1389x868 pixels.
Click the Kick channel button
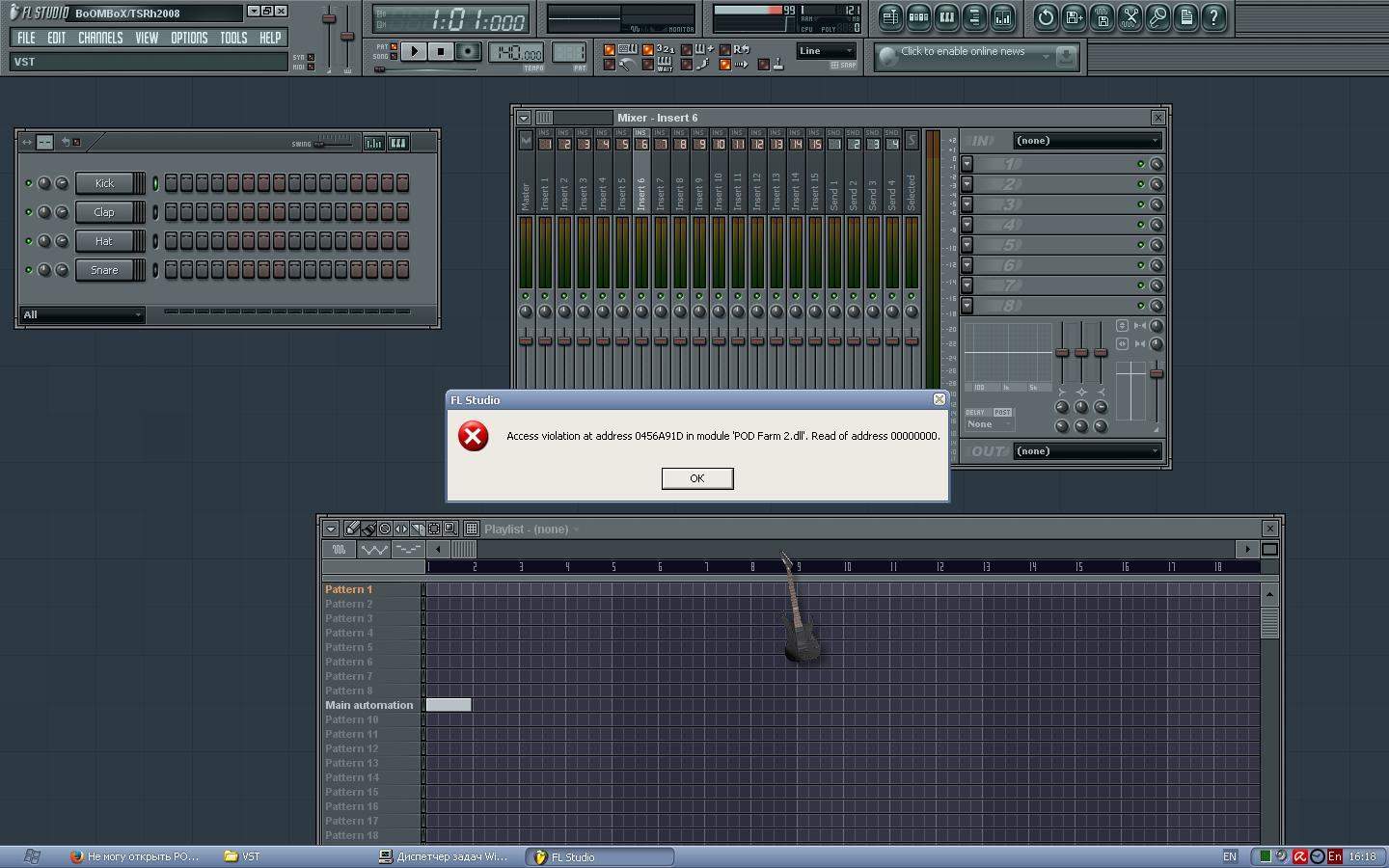point(104,183)
